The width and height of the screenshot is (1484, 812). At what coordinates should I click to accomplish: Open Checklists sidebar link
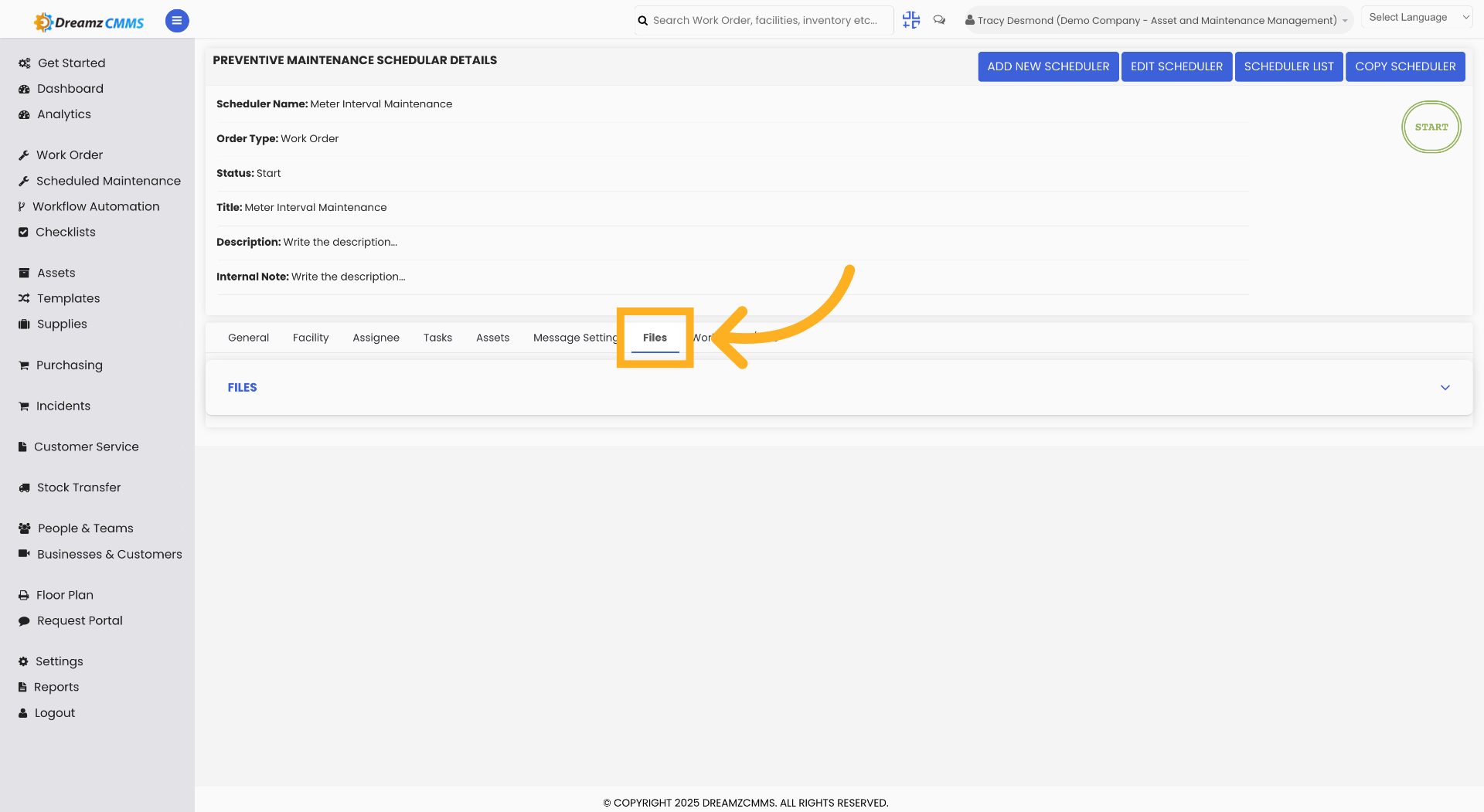[x=66, y=232]
